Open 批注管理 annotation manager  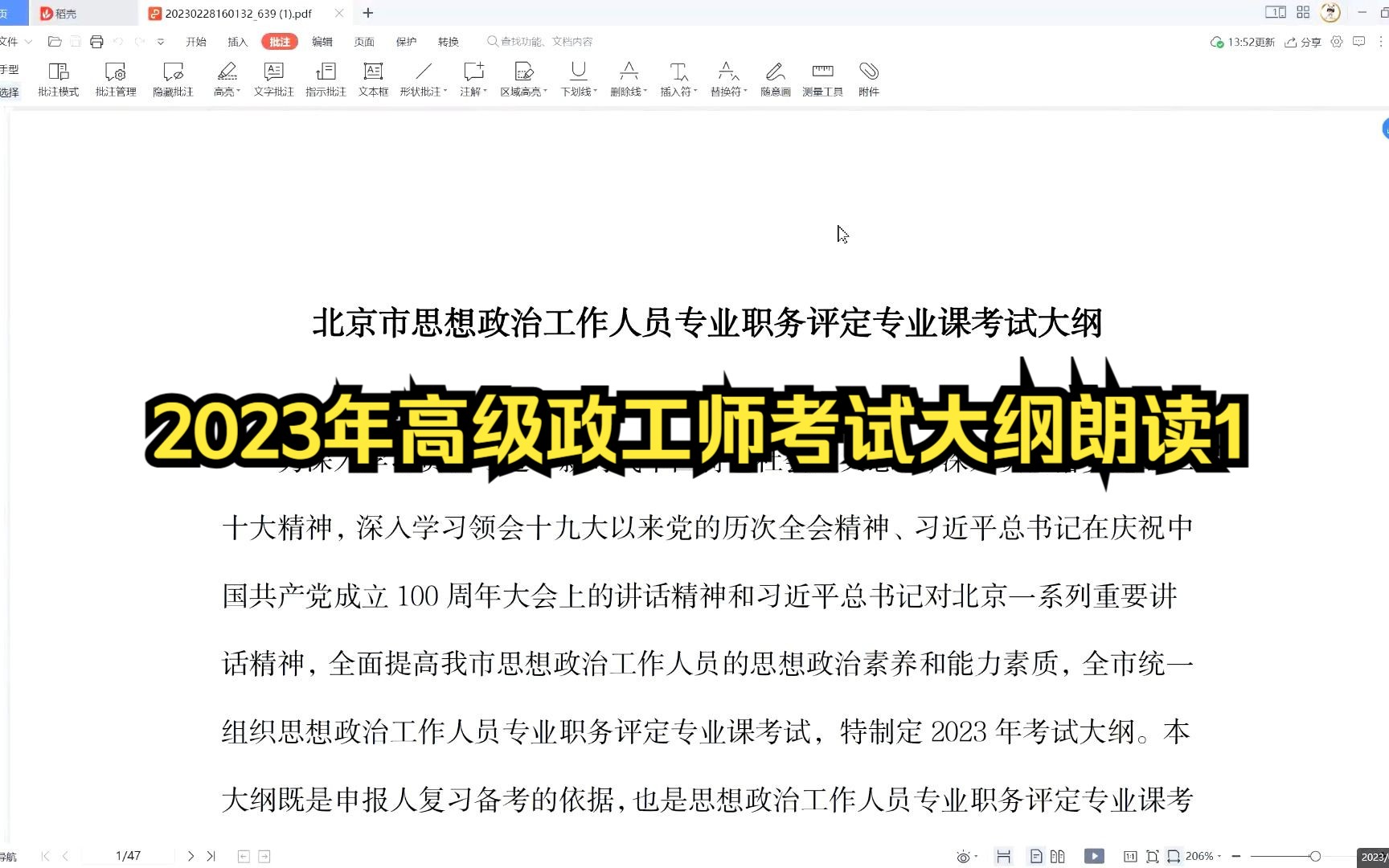click(x=116, y=80)
